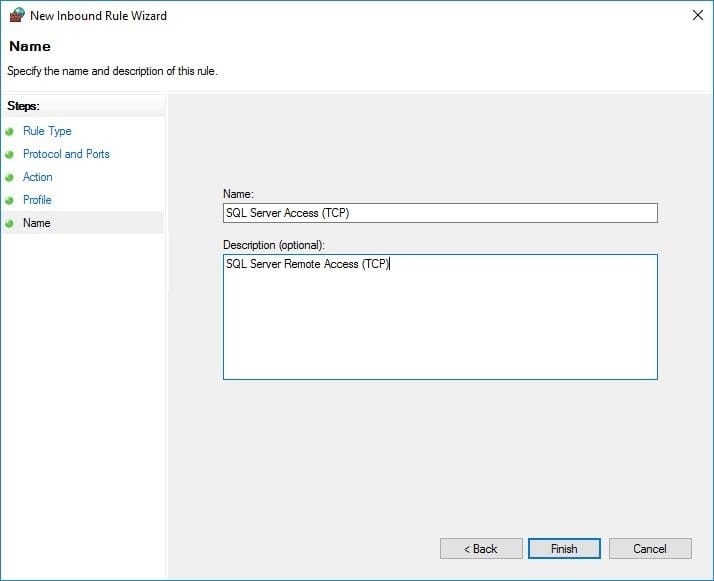Jump to the Action step
714x581 pixels.
[38, 177]
